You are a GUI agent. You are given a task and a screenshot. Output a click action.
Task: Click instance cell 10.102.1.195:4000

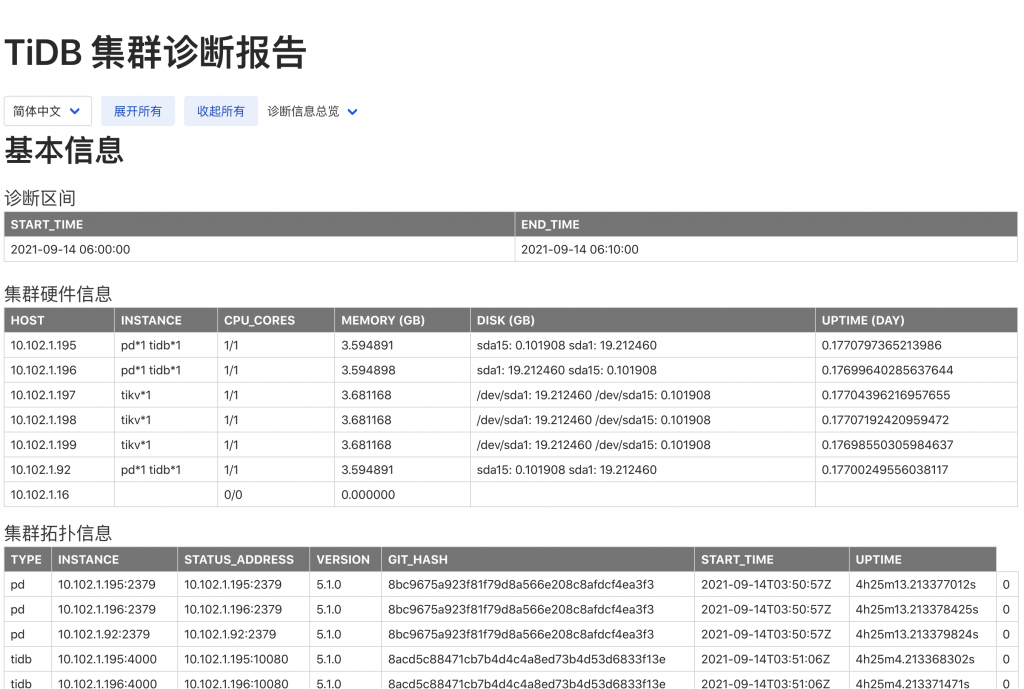click(x=114, y=659)
